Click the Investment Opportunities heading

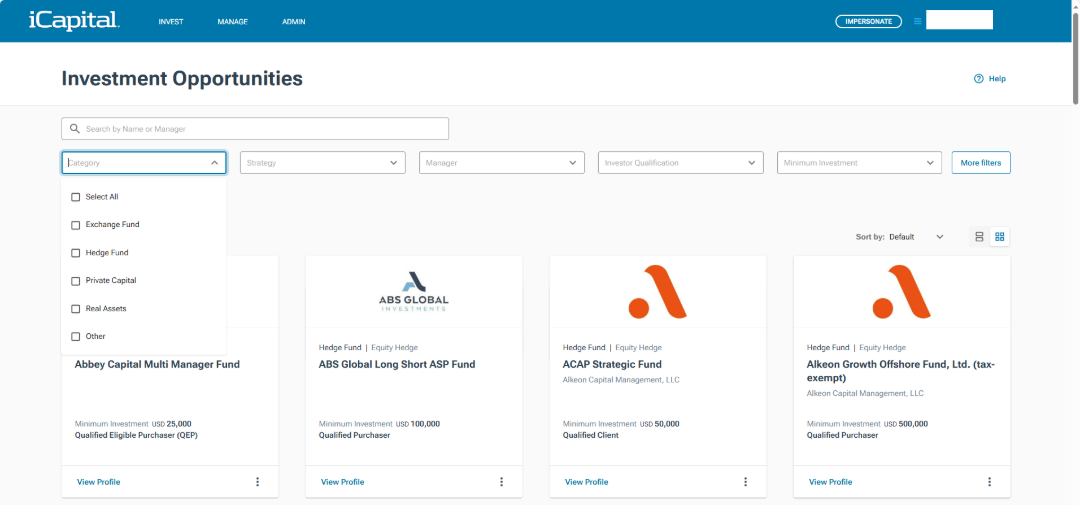(x=182, y=79)
